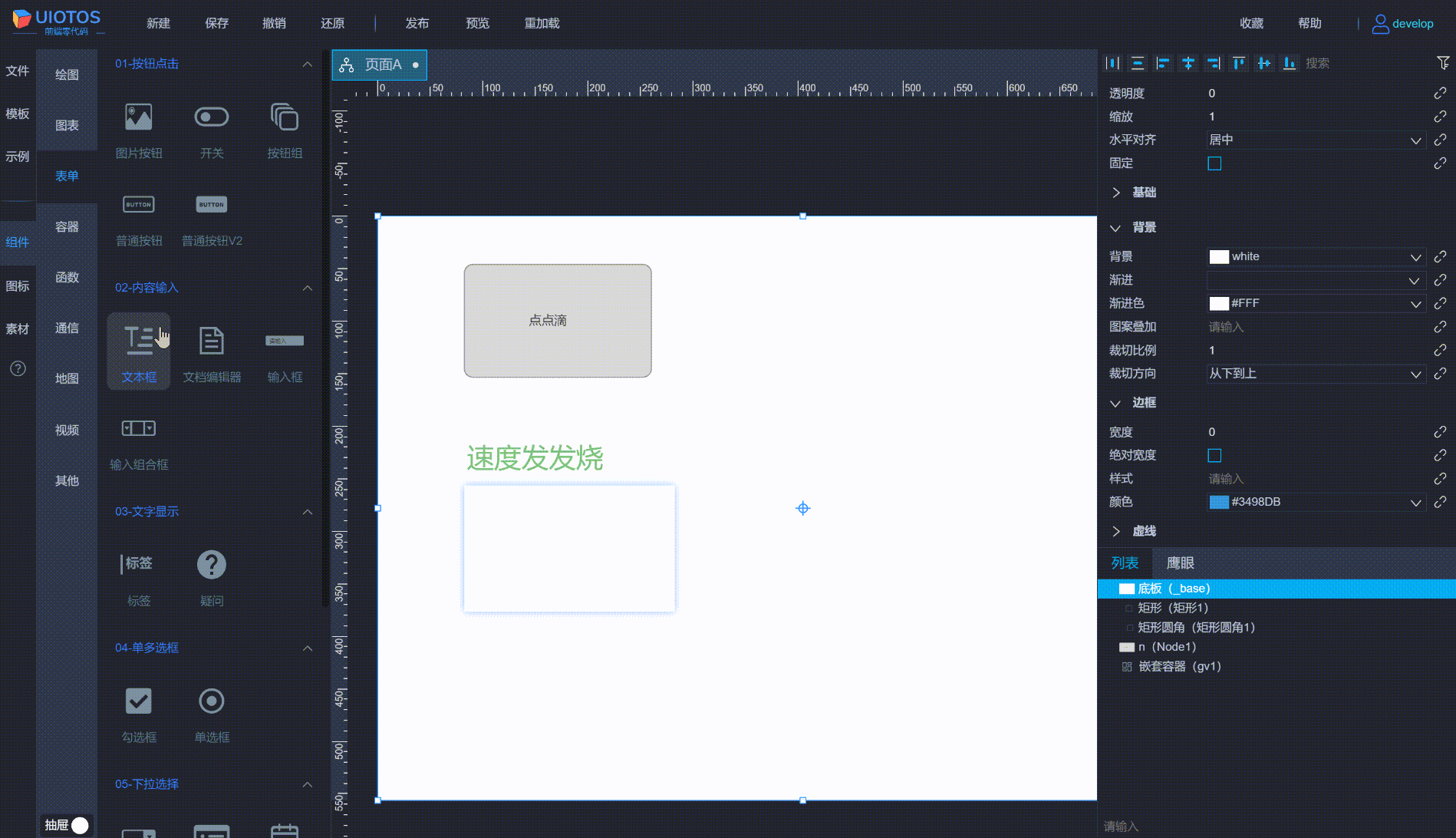Image resolution: width=1456 pixels, height=838 pixels.
Task: Click the 疑问 question mark component
Action: pos(211,565)
